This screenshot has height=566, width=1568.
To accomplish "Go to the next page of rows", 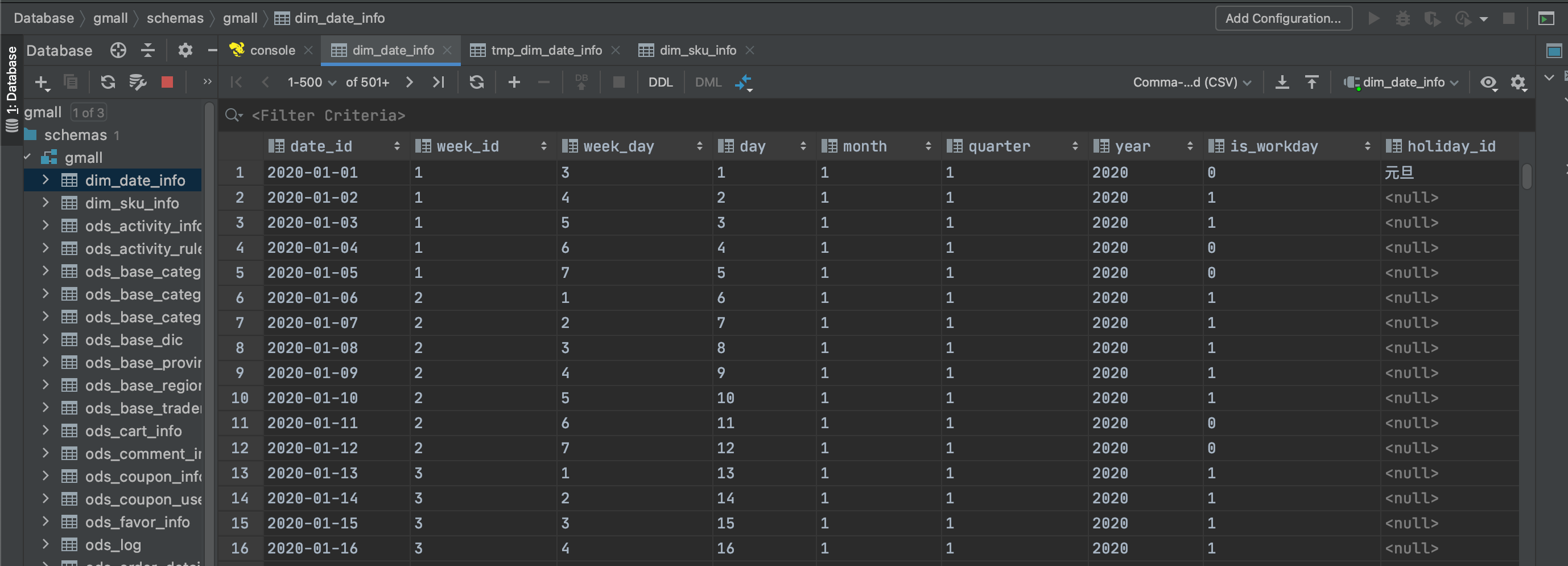I will coord(409,81).
